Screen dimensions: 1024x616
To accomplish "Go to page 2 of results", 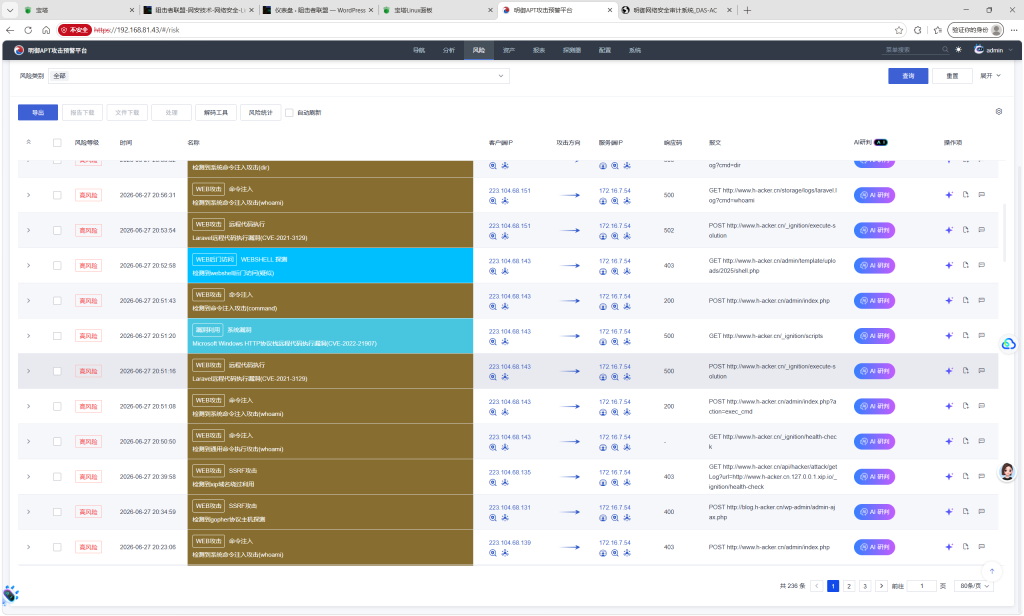I will click(849, 586).
